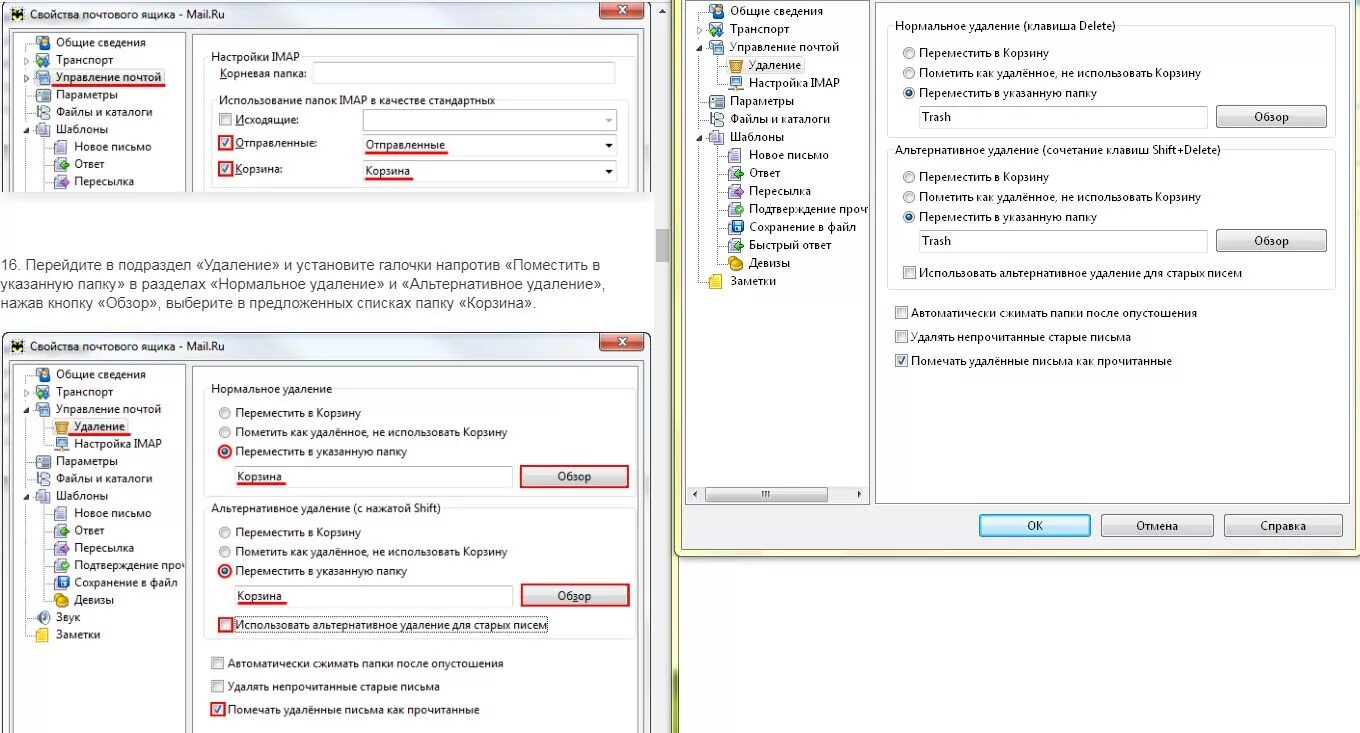Image resolution: width=1360 pixels, height=733 pixels.
Task: Click Обзор under Нормальное удаление Корзина field
Action: click(x=574, y=477)
